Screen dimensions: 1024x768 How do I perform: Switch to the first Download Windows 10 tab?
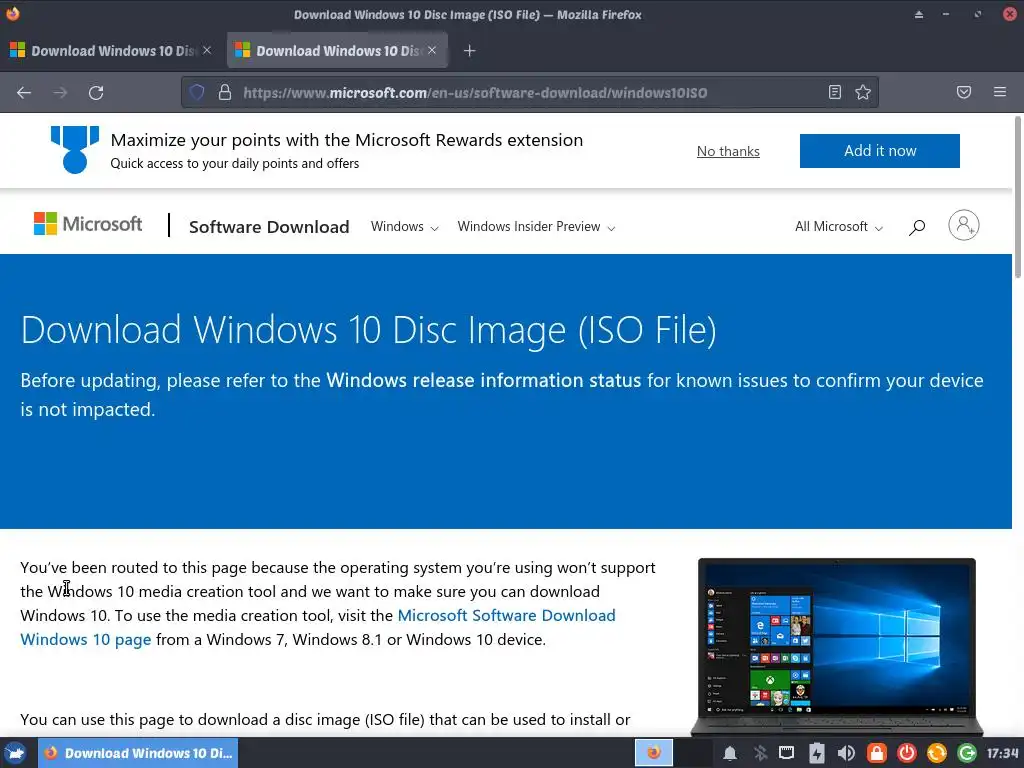coord(111,50)
